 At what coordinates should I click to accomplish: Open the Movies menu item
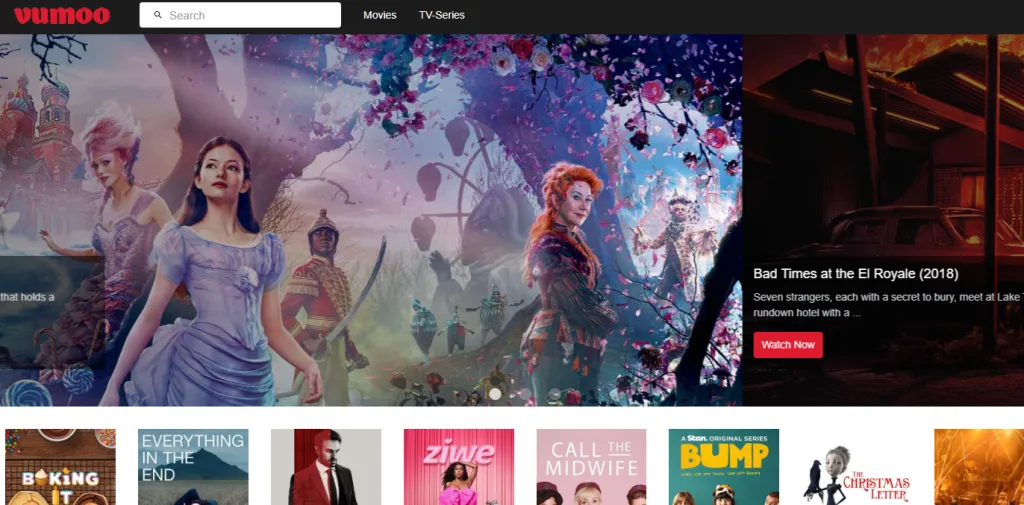[379, 15]
